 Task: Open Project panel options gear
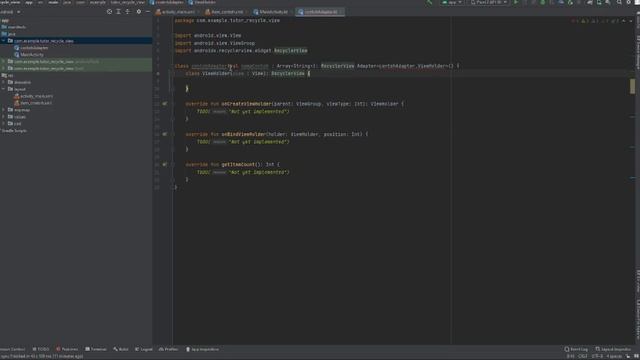click(x=139, y=12)
